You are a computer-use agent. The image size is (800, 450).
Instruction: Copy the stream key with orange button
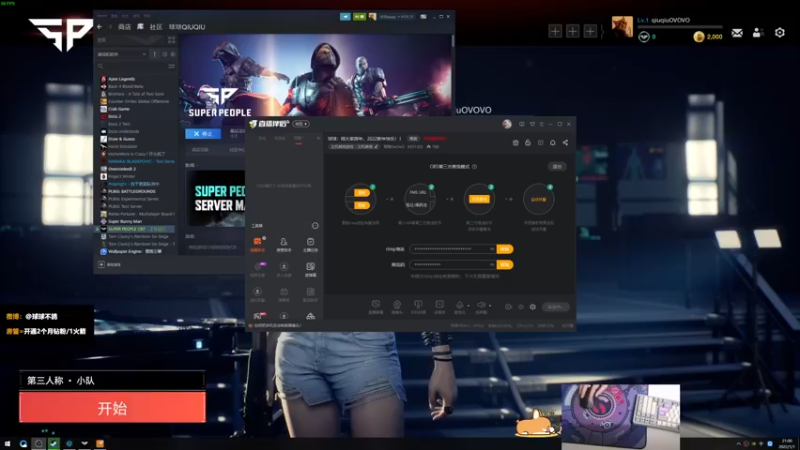[505, 264]
